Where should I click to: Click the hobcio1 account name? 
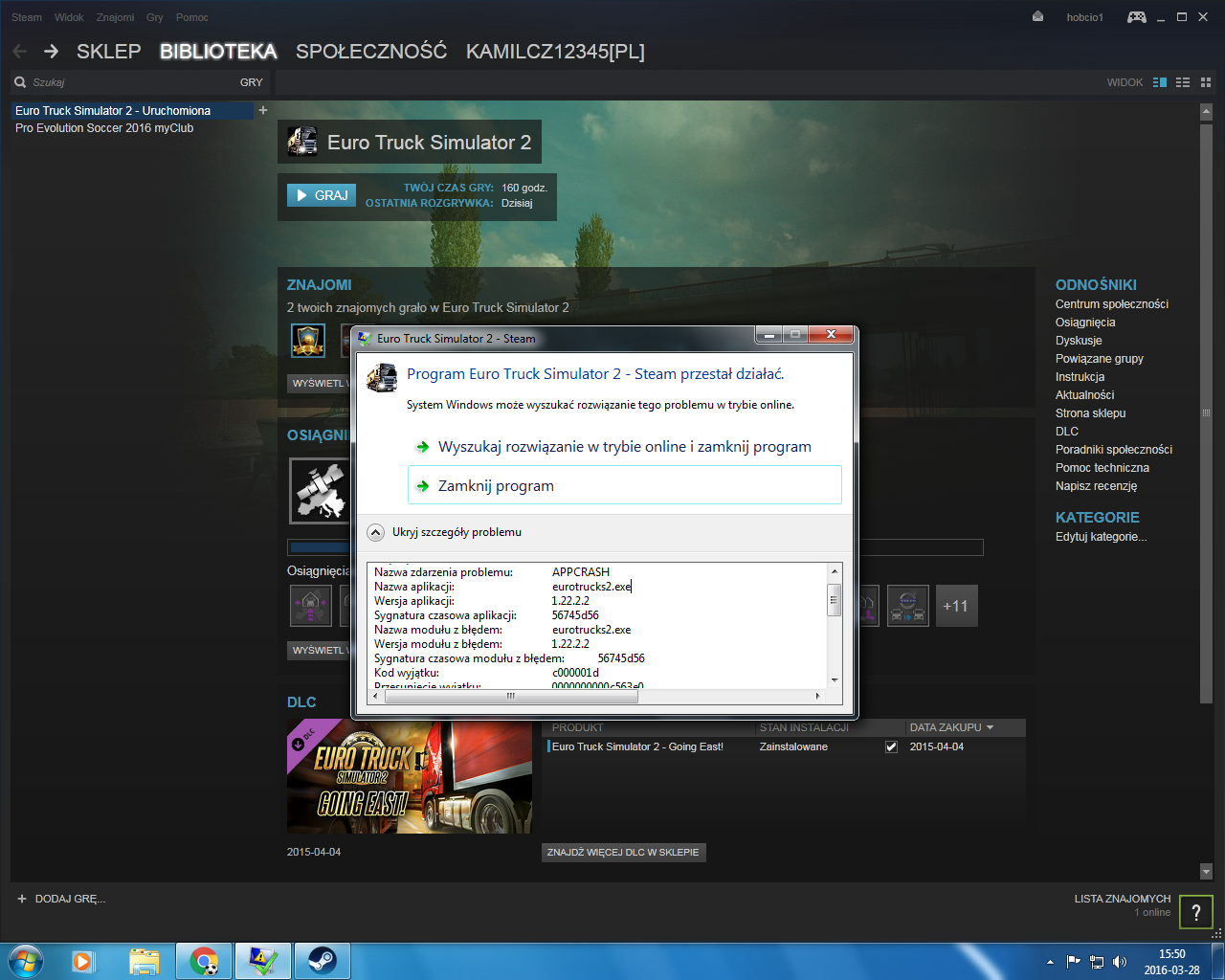1084,17
